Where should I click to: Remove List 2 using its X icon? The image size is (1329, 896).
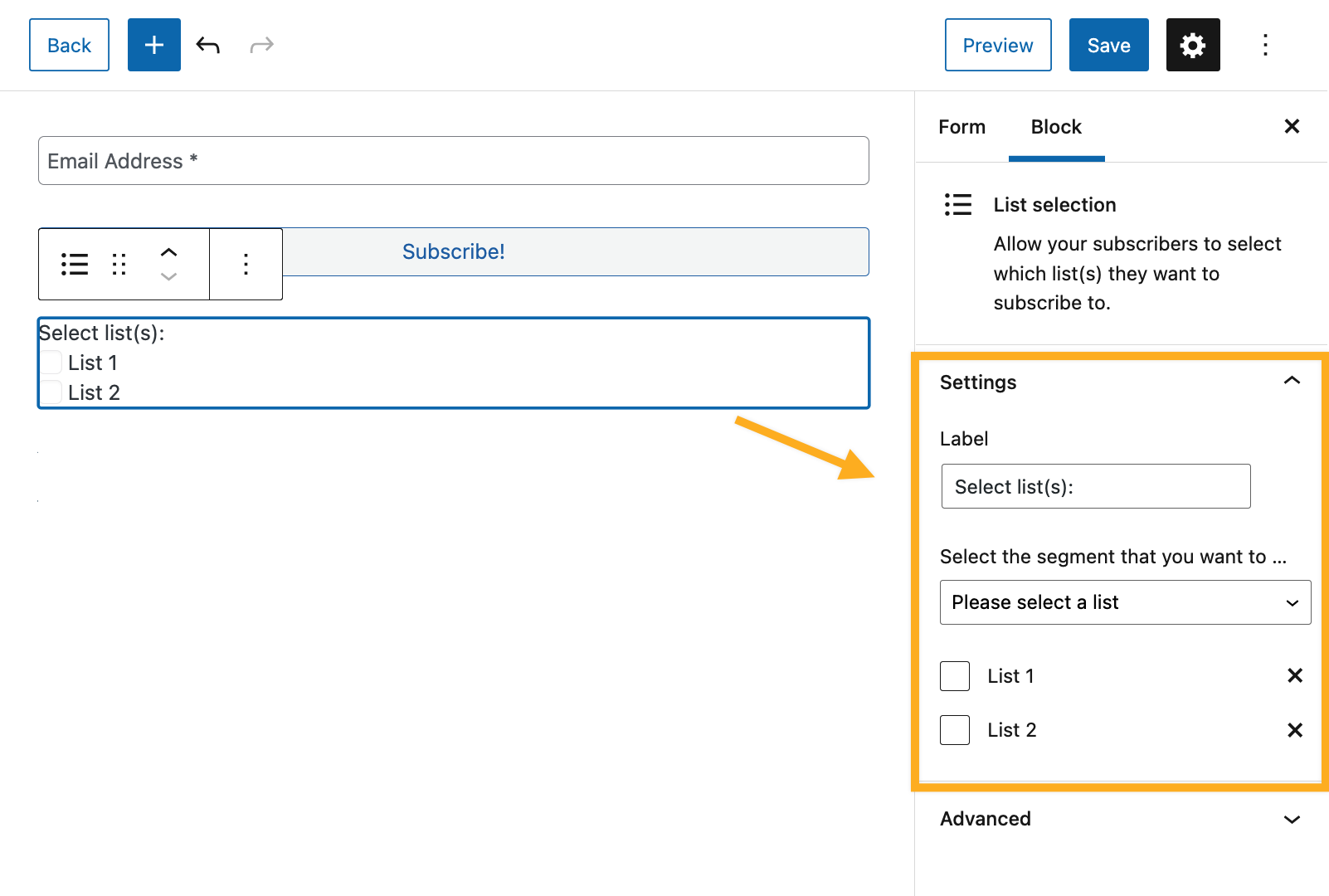pyautogui.click(x=1294, y=730)
